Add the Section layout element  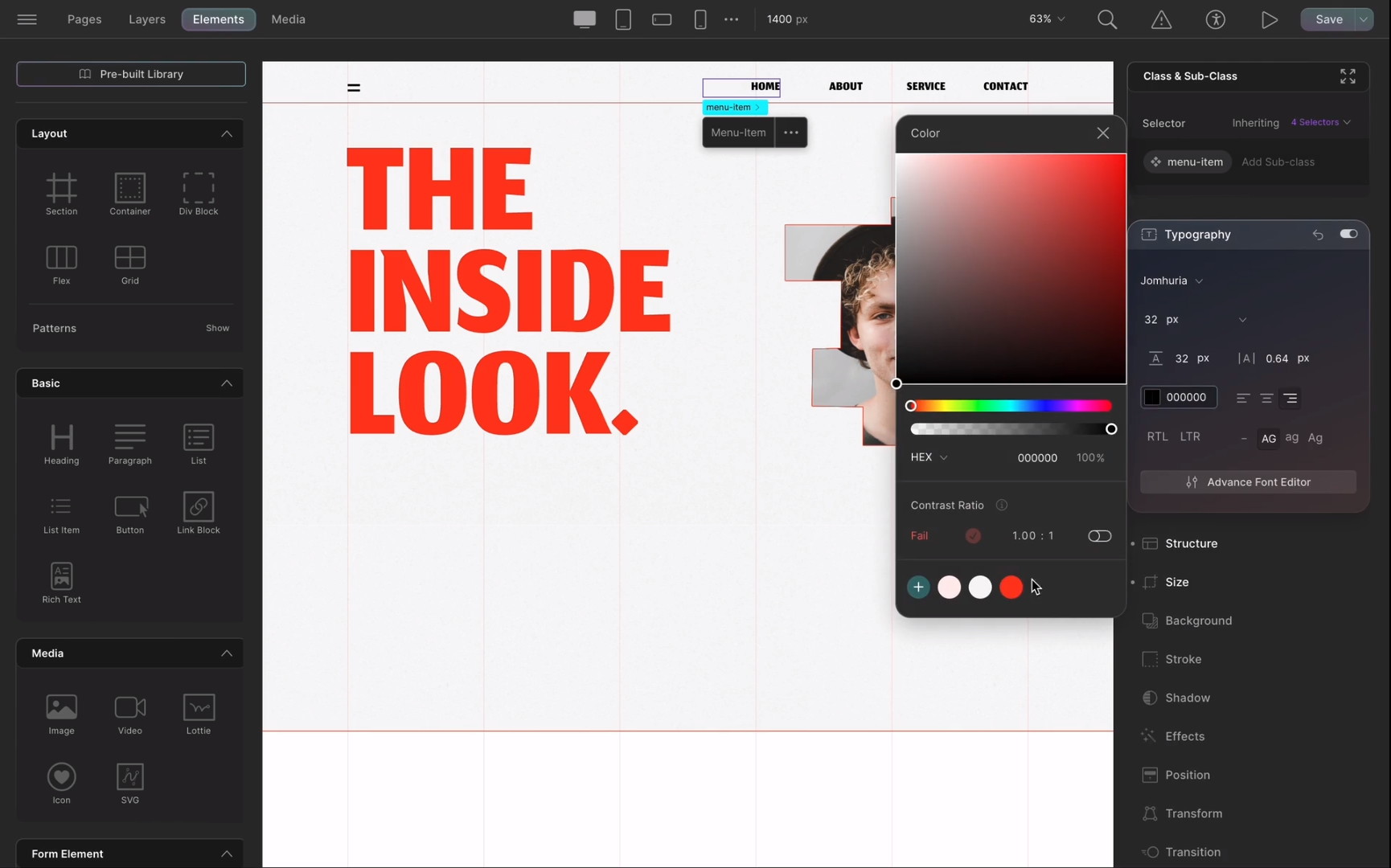tap(61, 194)
